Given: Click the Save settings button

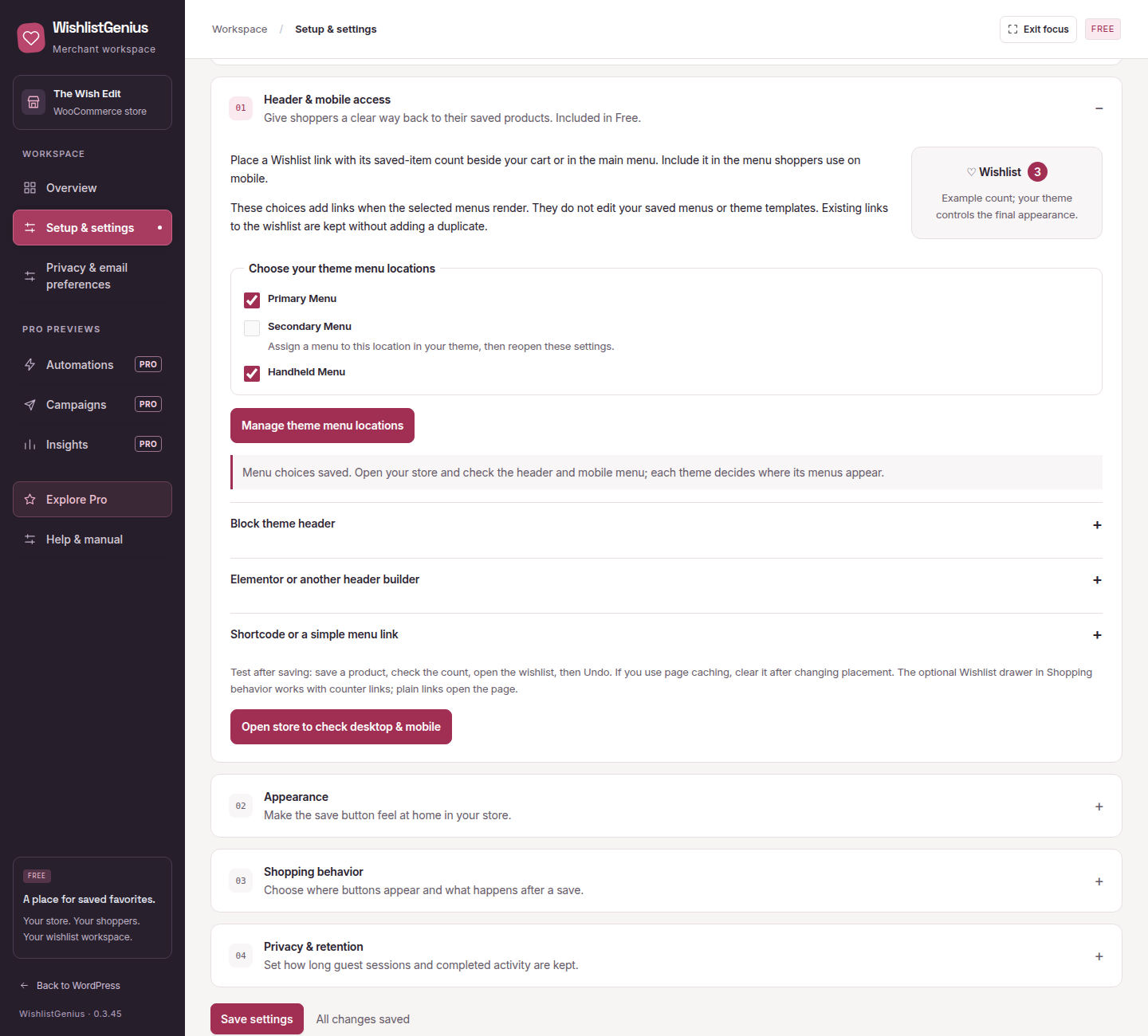Looking at the screenshot, I should tap(257, 1019).
